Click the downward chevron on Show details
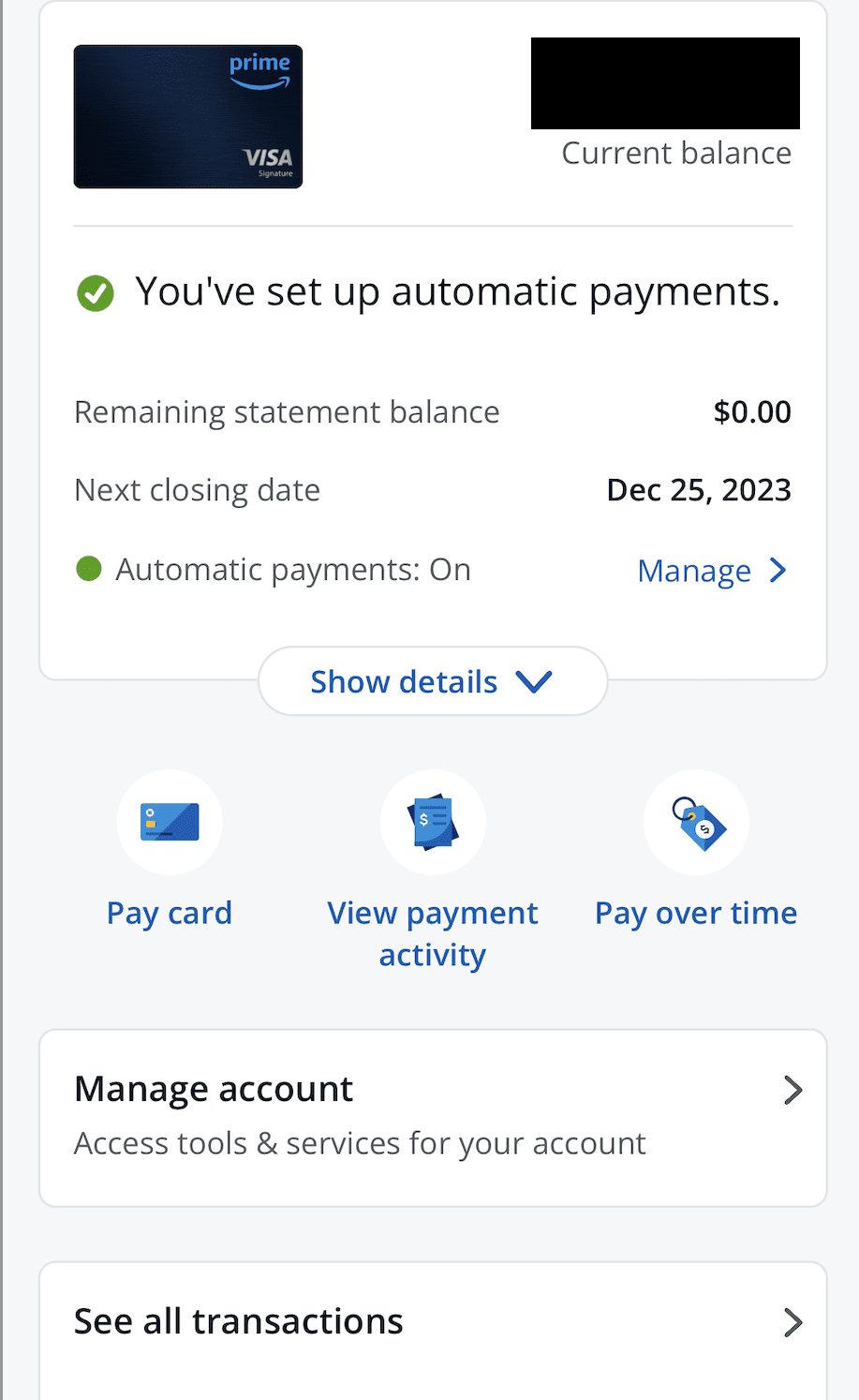This screenshot has height=1400, width=859. point(532,681)
